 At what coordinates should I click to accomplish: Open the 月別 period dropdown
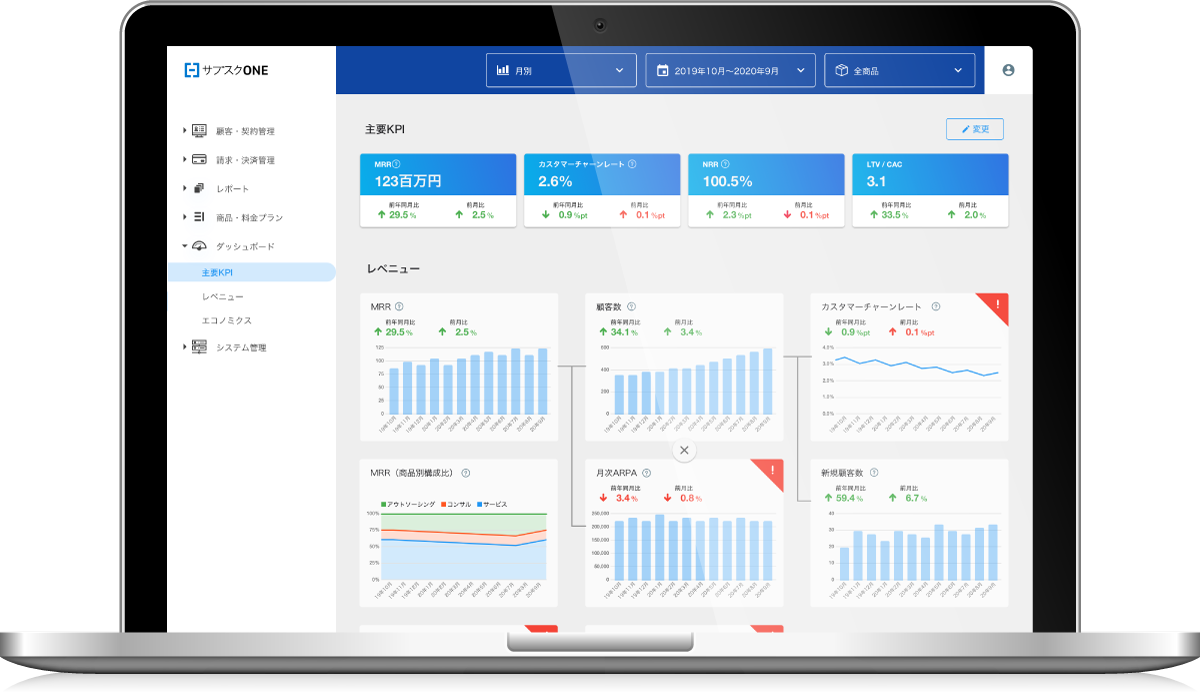(561, 70)
